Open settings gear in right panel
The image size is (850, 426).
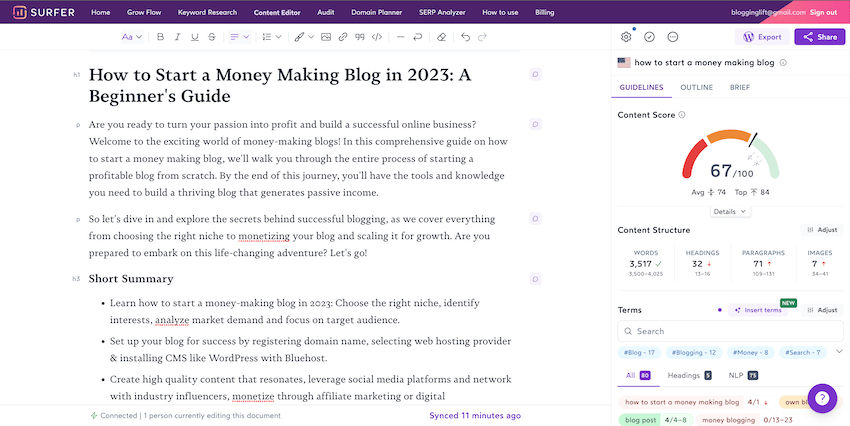(626, 37)
